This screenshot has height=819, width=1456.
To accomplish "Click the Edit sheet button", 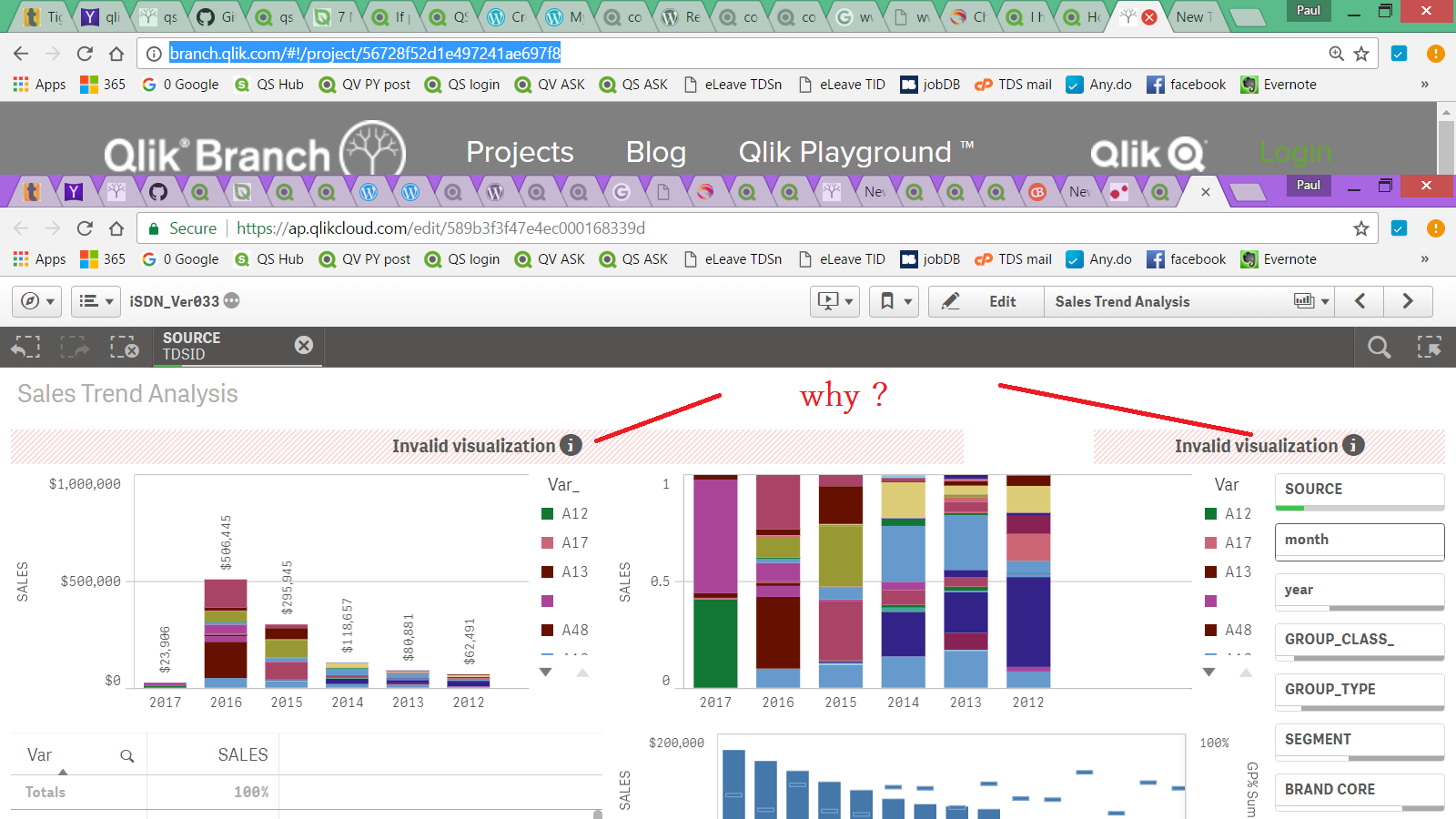I will [986, 301].
